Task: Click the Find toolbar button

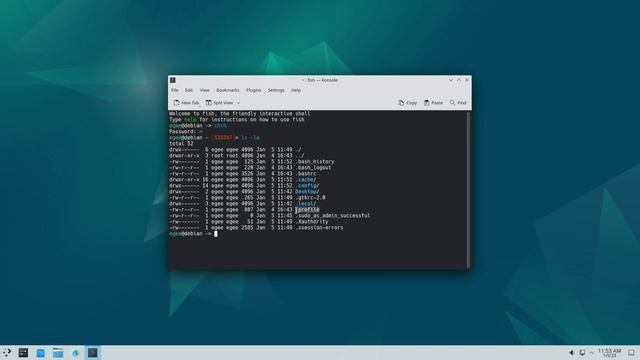Action: point(458,103)
